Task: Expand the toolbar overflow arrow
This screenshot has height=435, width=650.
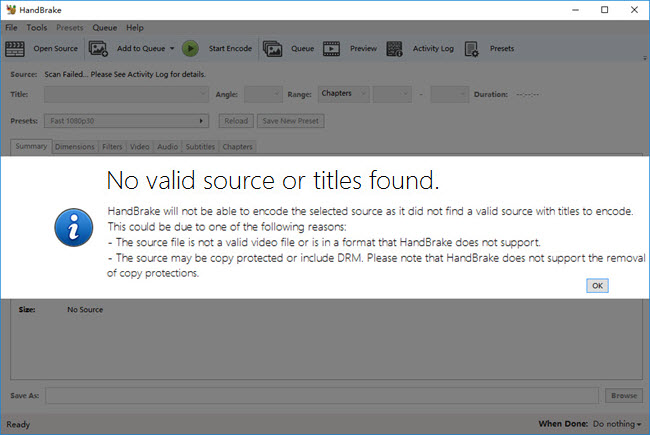Action: 645,58
